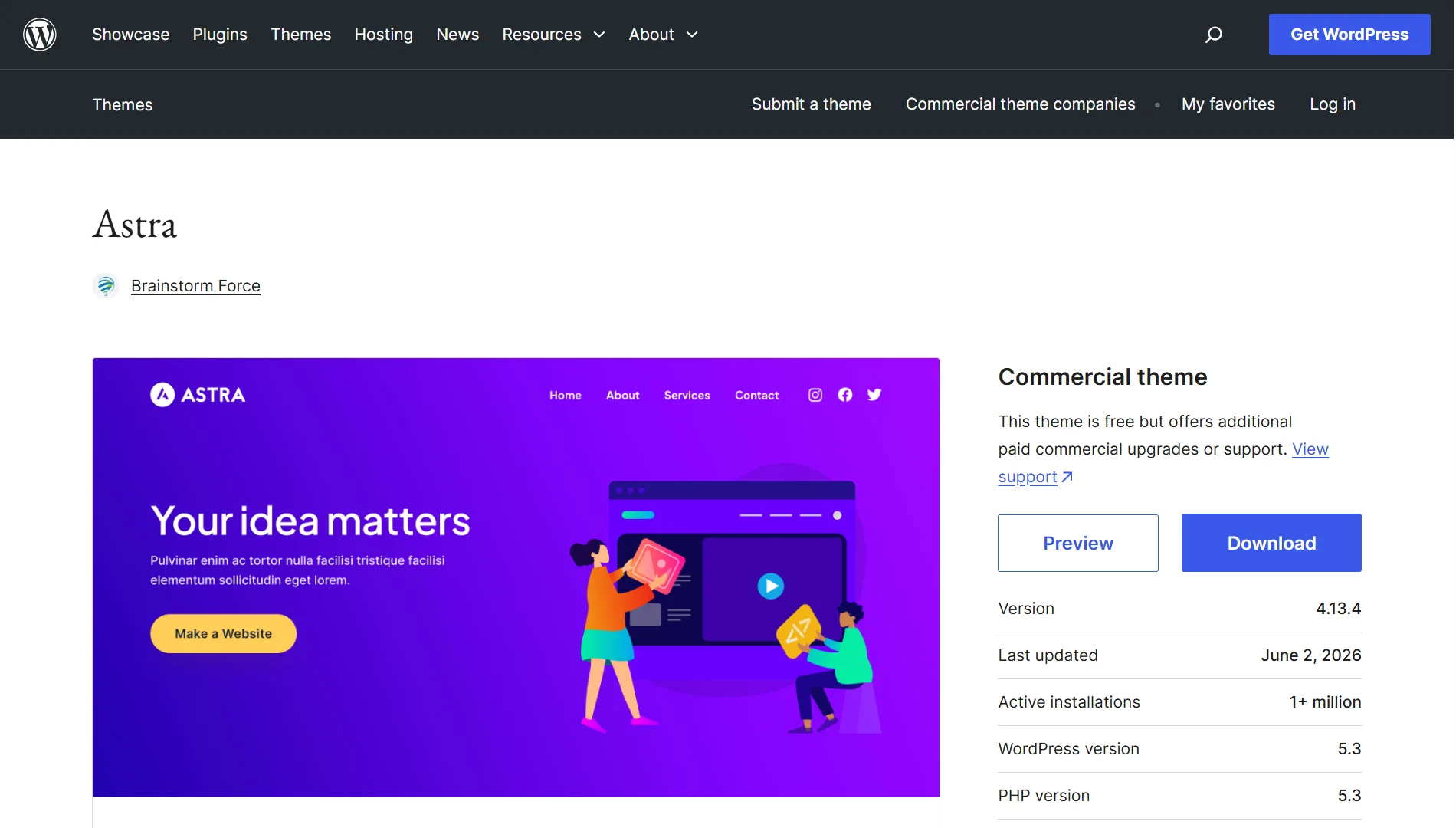This screenshot has width=1456, height=828.
Task: Go to My favorites
Action: 1228,104
